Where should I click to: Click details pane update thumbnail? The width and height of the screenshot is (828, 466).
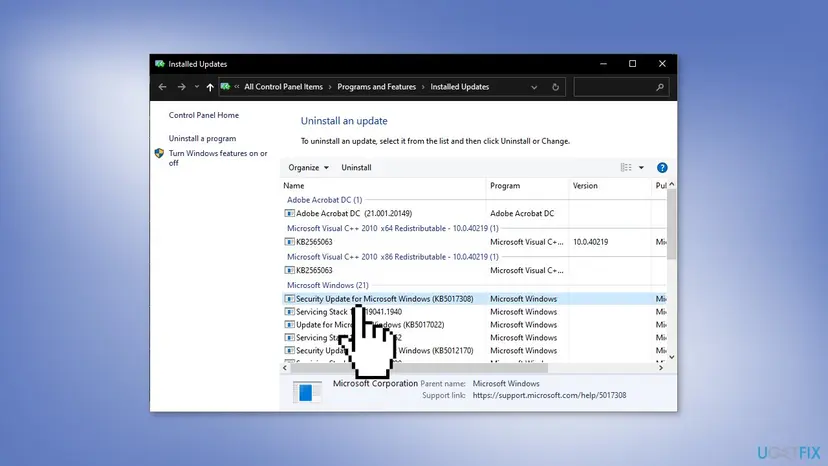(307, 392)
